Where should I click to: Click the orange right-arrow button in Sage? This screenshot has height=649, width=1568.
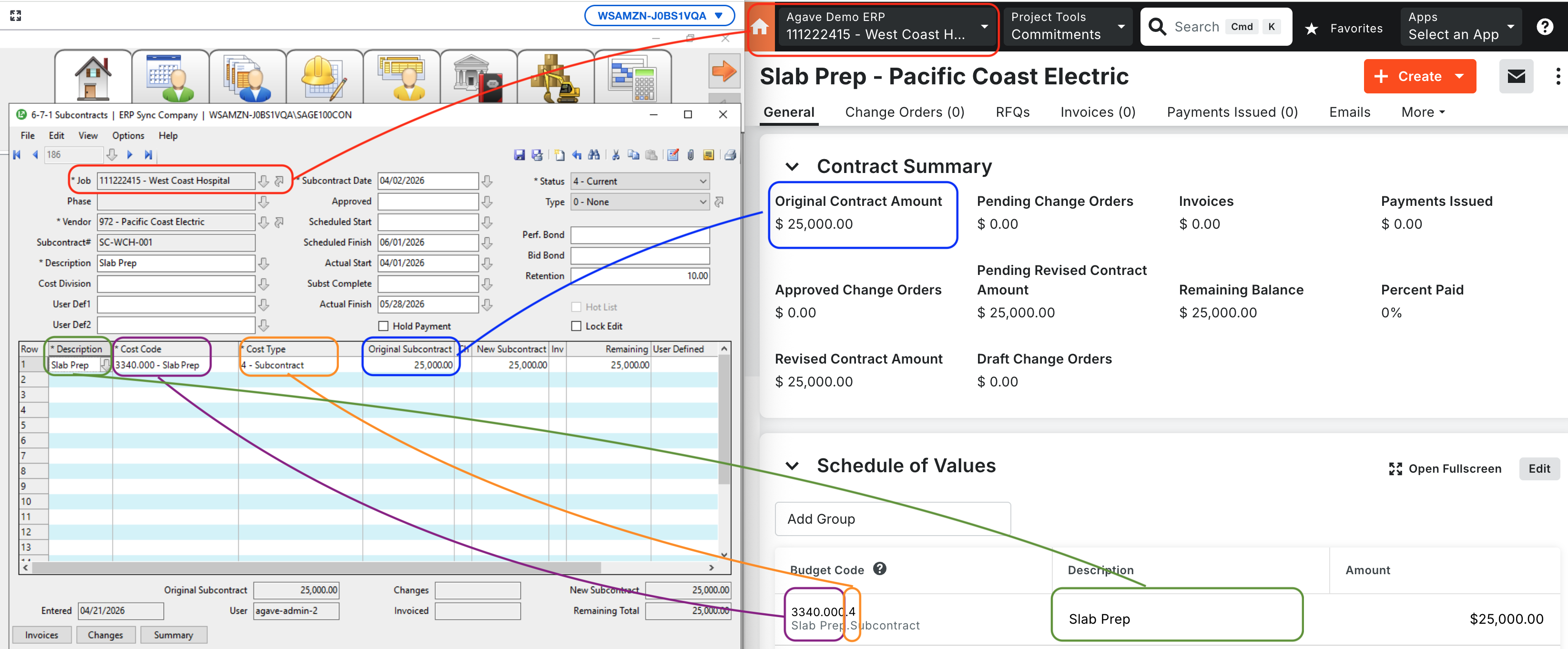[x=724, y=71]
